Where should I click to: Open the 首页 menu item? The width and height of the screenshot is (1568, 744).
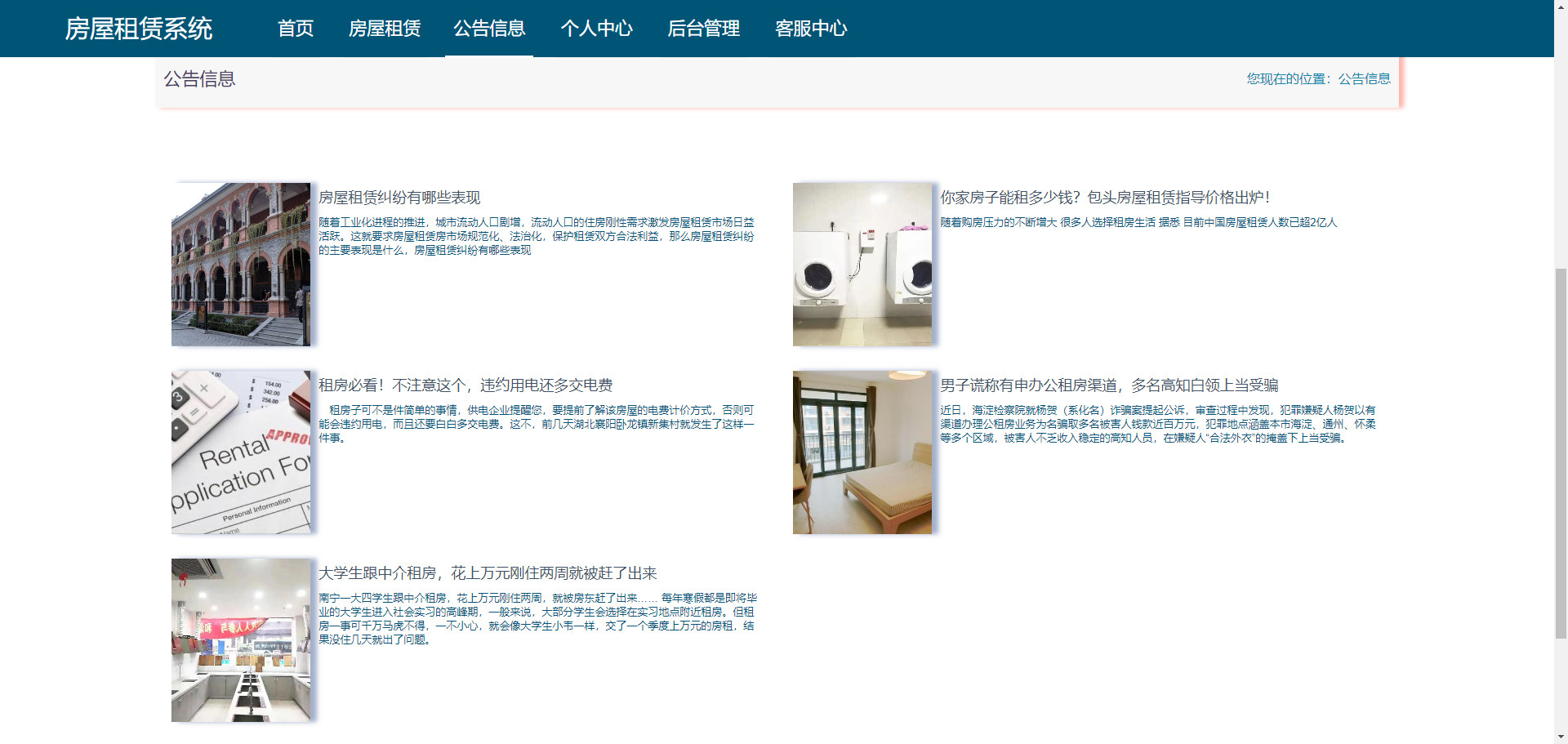click(296, 29)
